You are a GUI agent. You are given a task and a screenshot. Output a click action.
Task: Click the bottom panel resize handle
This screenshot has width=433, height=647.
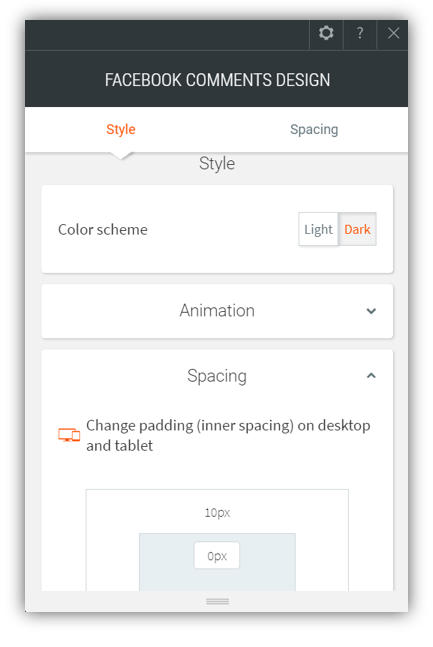[218, 601]
